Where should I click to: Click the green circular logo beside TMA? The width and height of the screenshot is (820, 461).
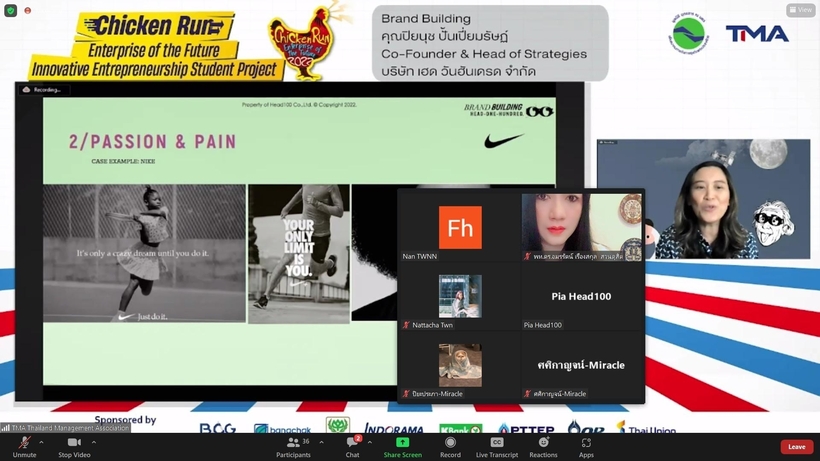[x=689, y=32]
